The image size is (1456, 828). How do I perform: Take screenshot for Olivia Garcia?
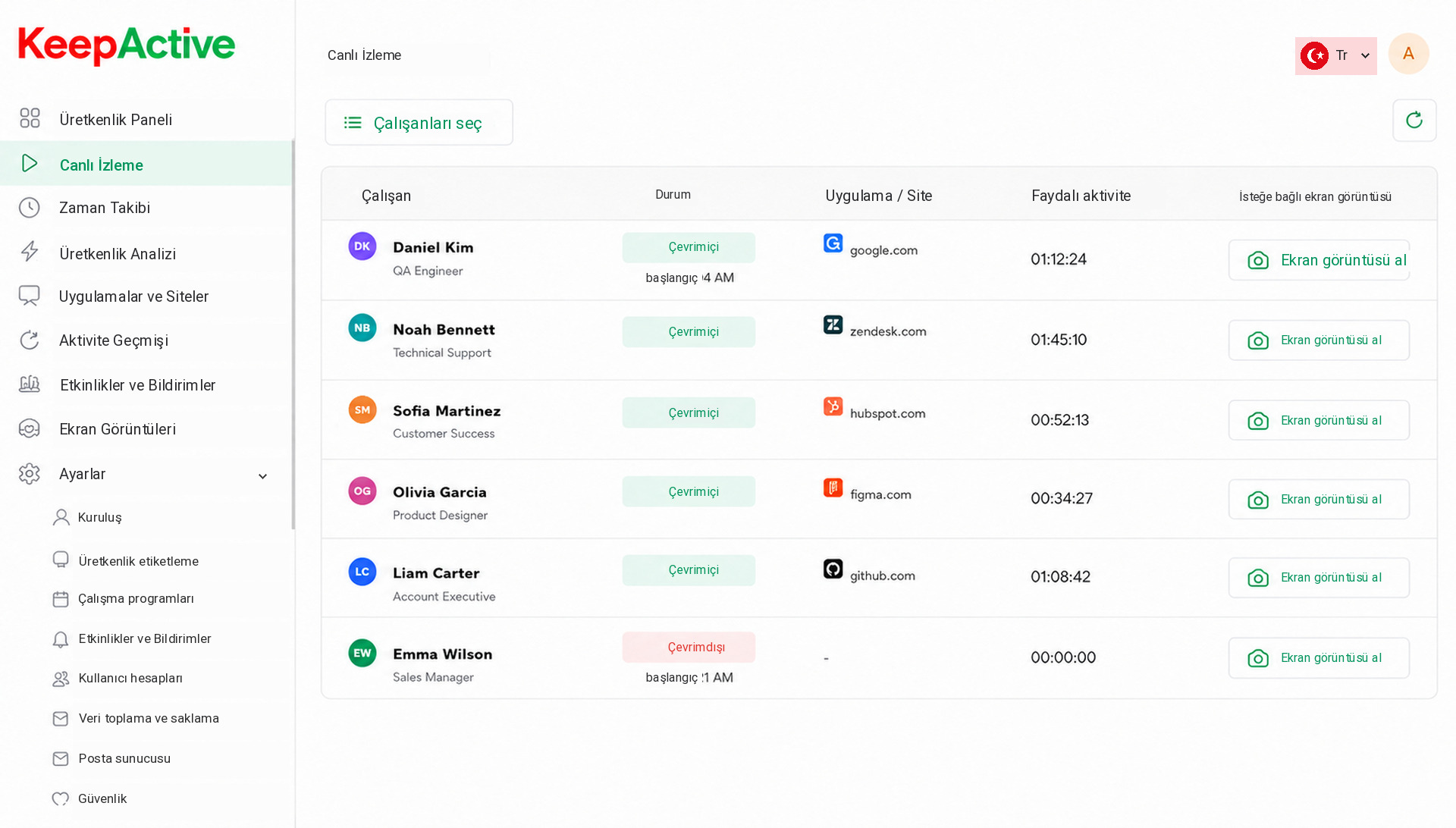click(x=1319, y=499)
